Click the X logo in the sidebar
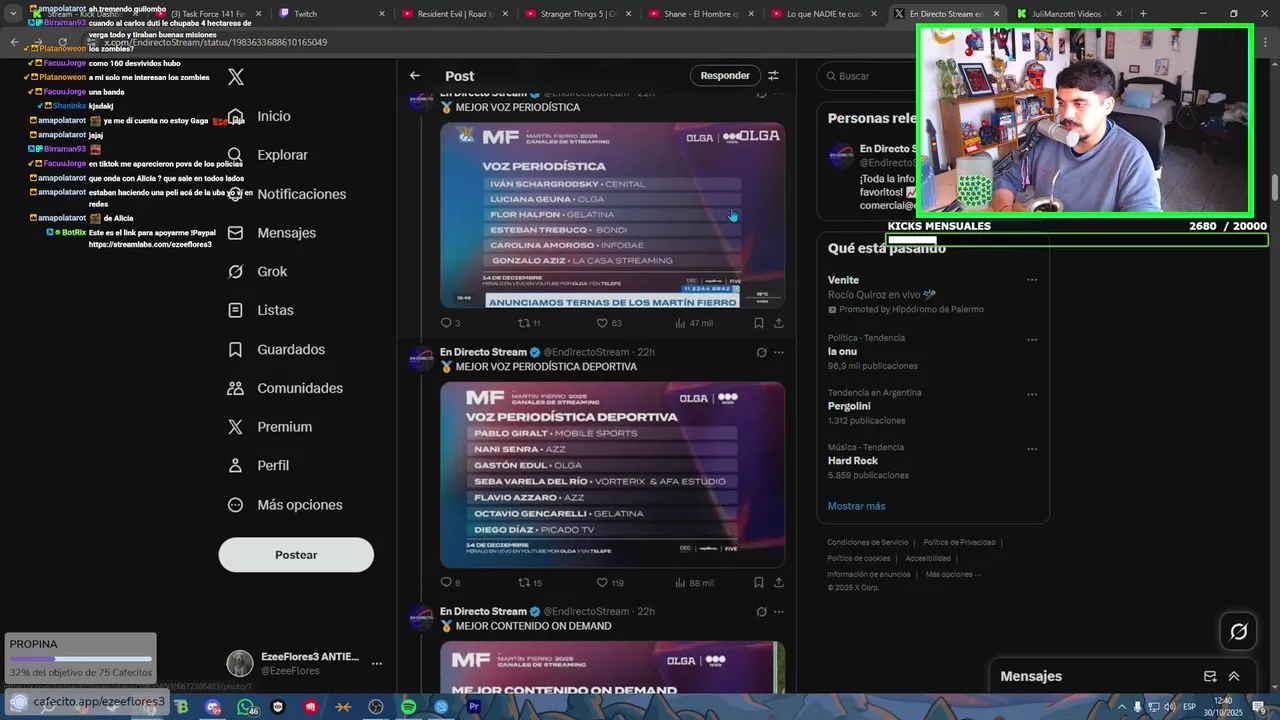 coord(235,77)
